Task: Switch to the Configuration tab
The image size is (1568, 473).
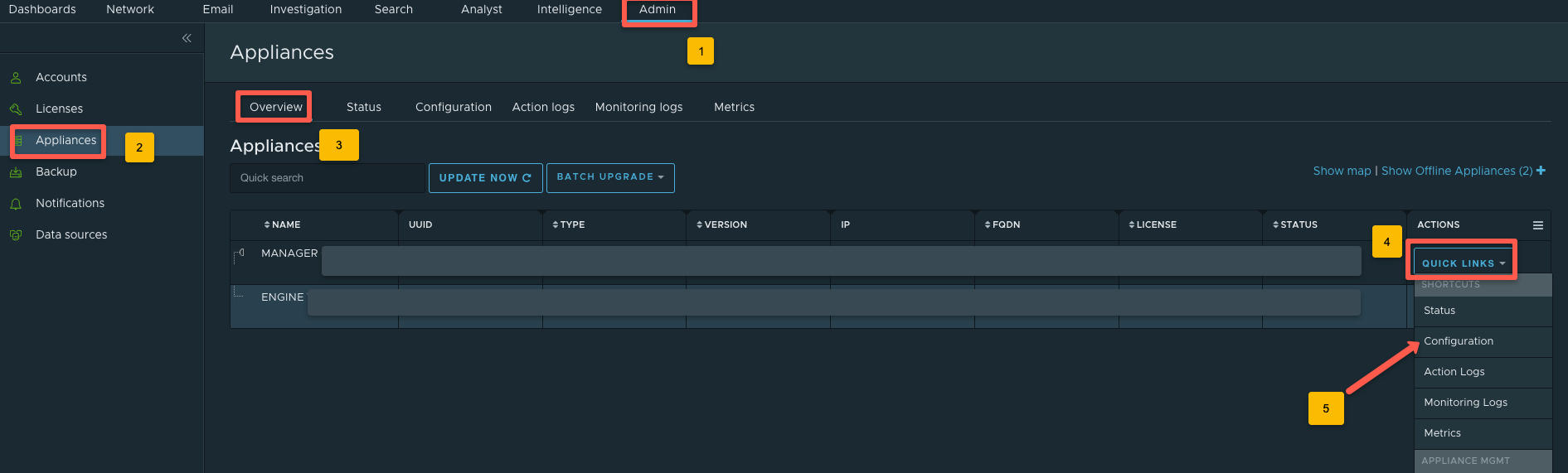Action: tap(454, 107)
